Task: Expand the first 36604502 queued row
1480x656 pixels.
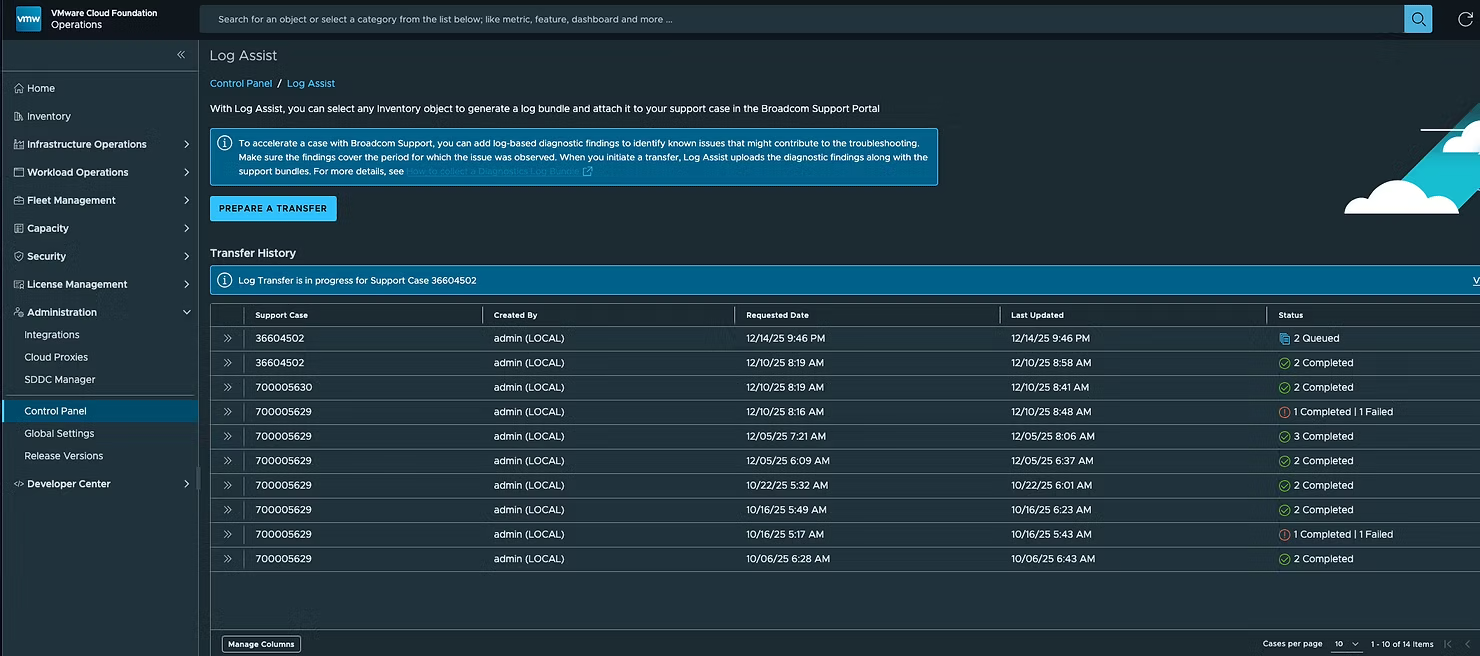Action: (228, 338)
